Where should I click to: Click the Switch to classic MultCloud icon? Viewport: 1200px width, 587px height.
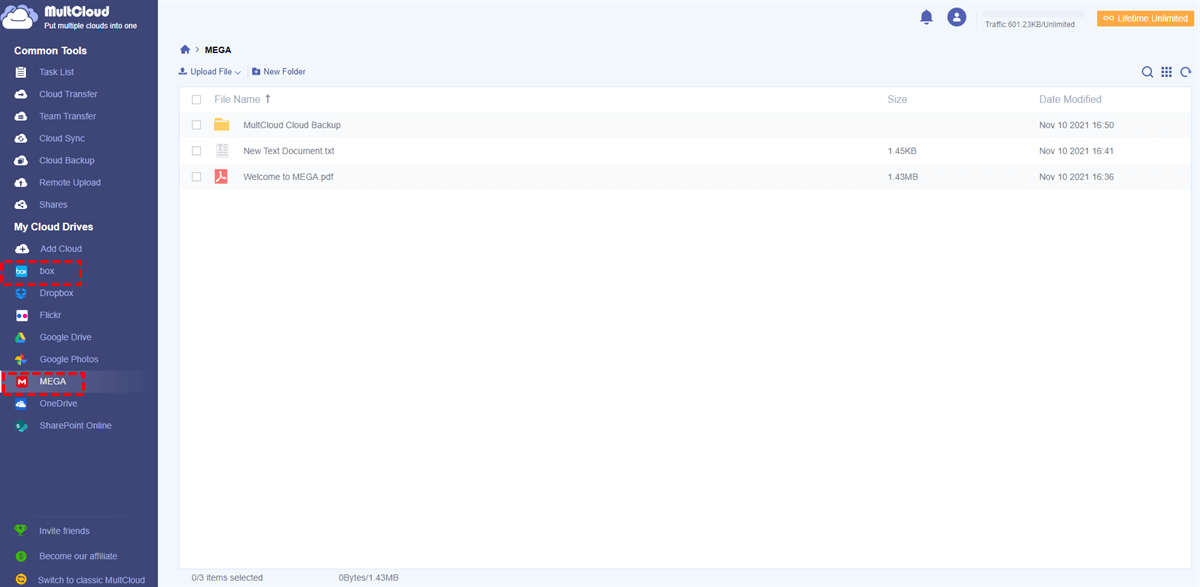tap(21, 580)
